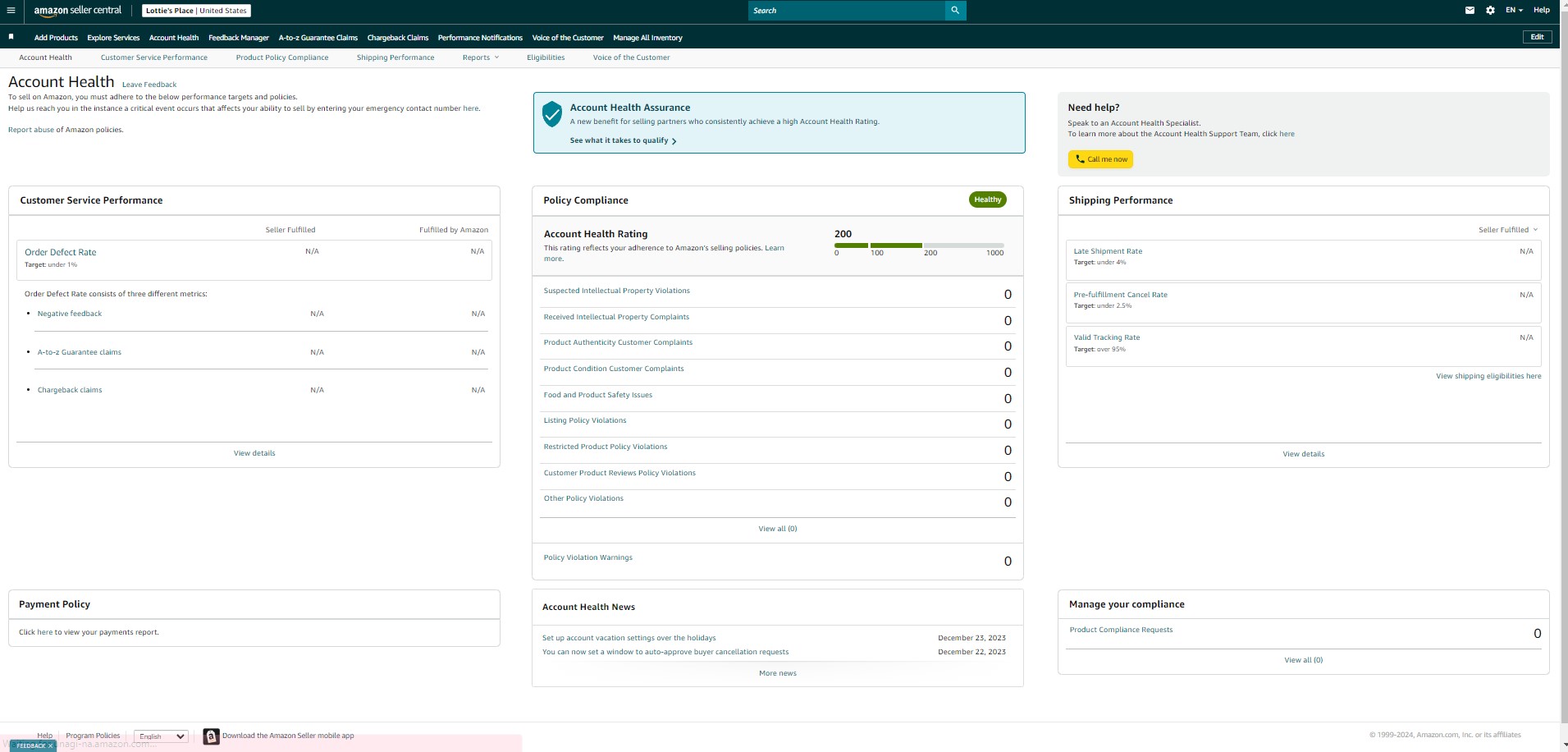
Task: Open Received Intellectual Property Complaints
Action: click(x=616, y=317)
